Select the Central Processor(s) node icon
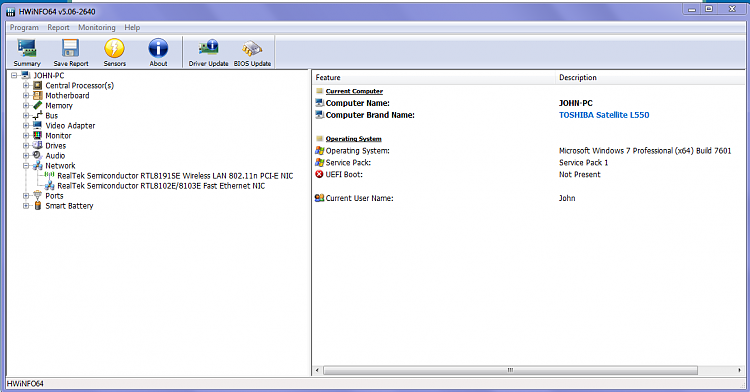This screenshot has width=750, height=392. (38, 86)
